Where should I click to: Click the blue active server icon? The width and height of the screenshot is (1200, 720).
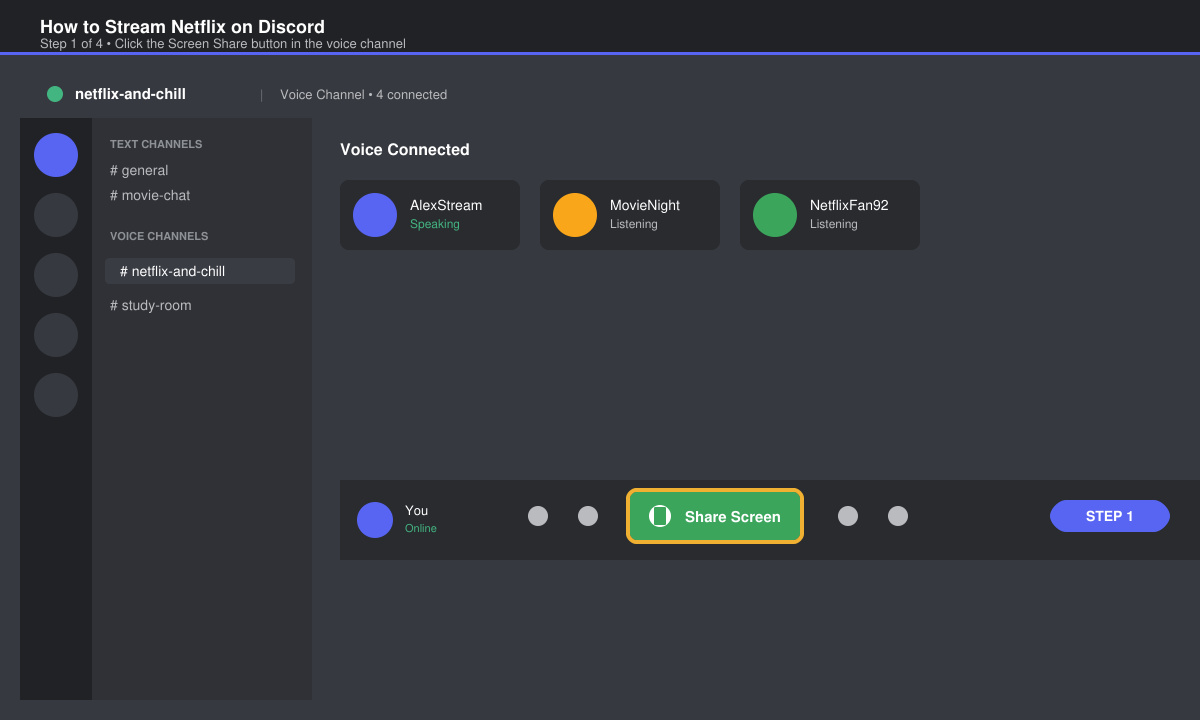click(56, 155)
